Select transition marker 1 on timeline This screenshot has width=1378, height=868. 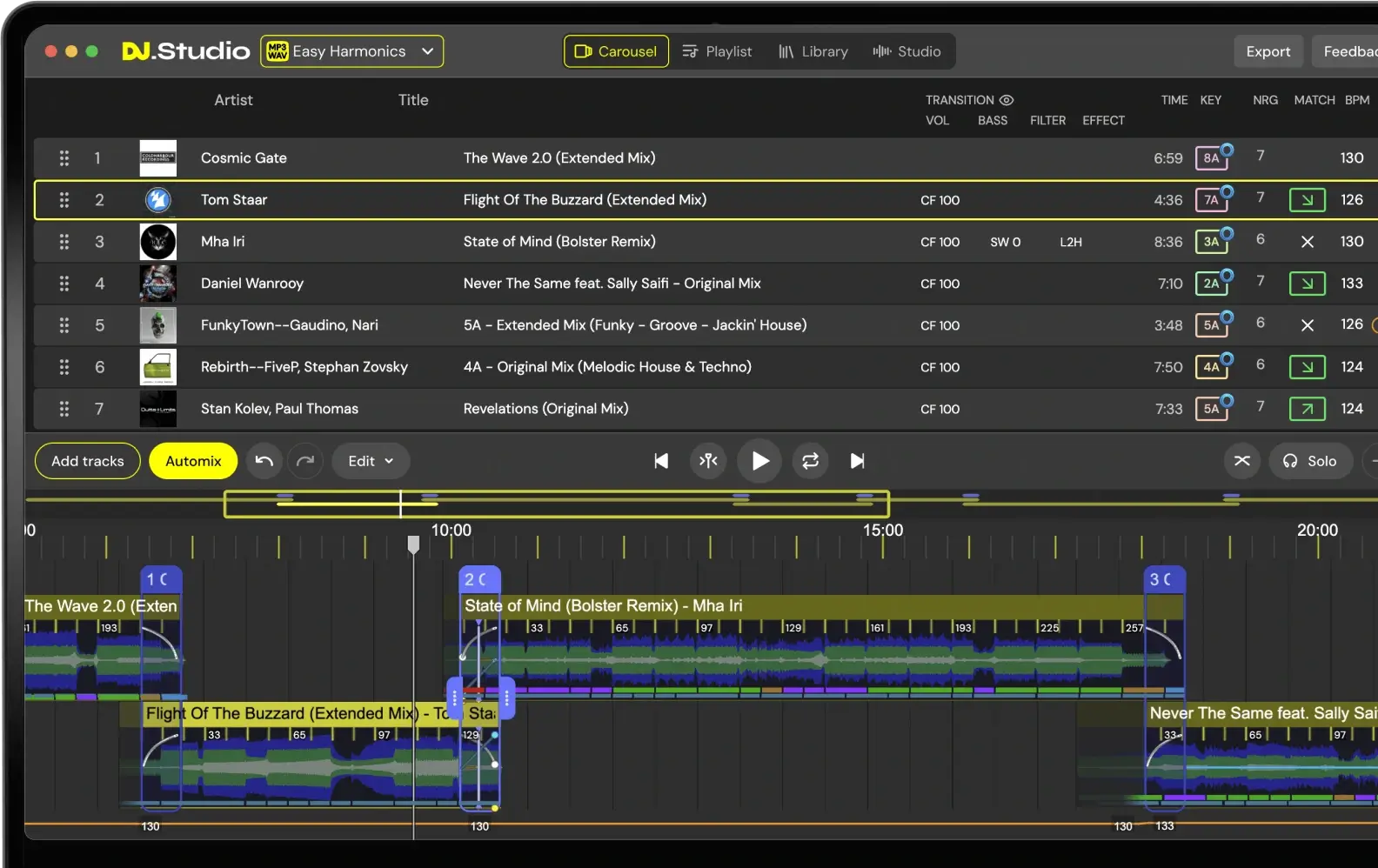click(x=162, y=579)
